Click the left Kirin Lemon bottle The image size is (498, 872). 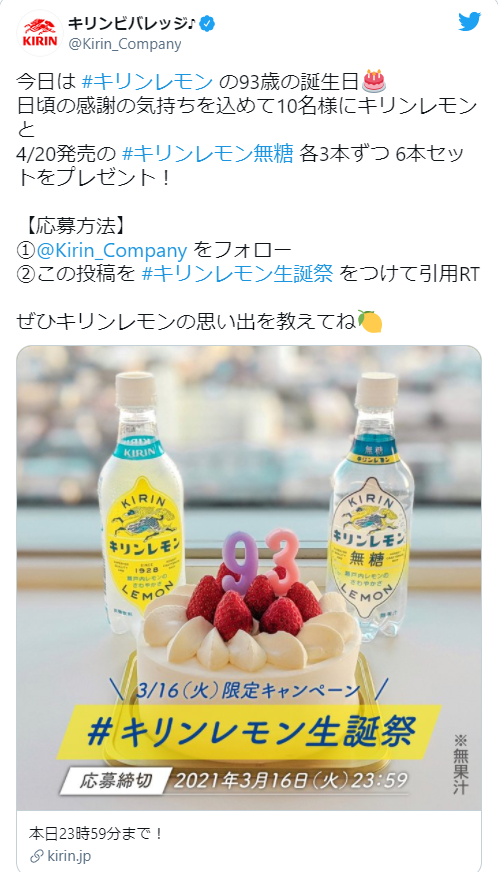141,503
